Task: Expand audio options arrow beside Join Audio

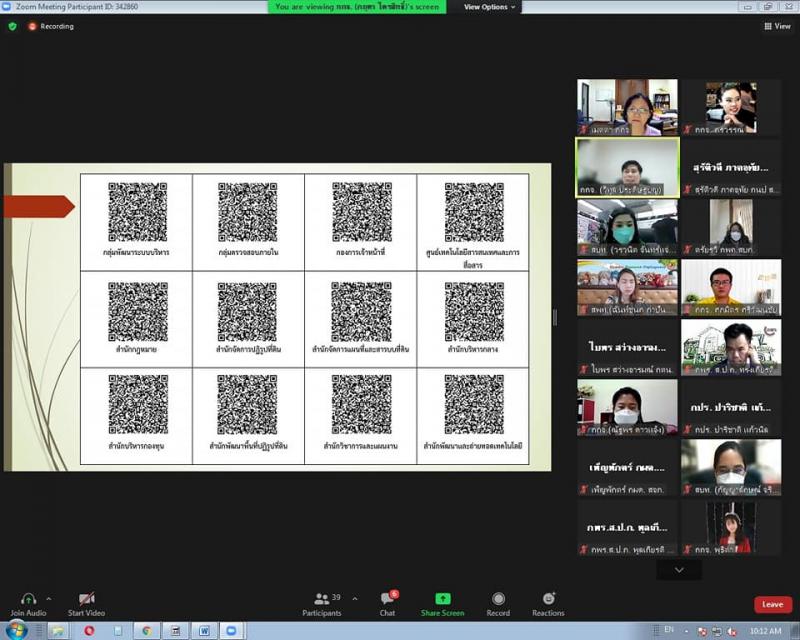Action: (48, 599)
